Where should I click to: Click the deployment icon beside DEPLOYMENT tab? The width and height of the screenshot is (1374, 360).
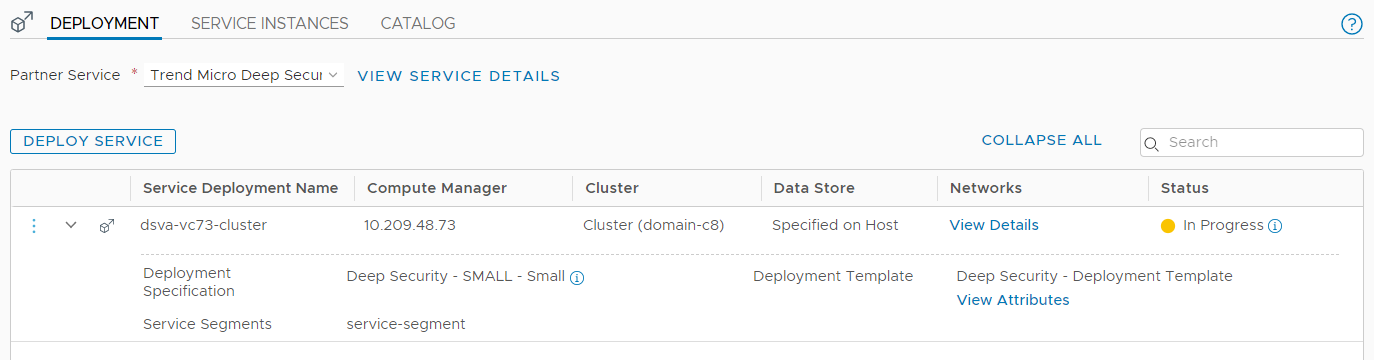[x=22, y=21]
